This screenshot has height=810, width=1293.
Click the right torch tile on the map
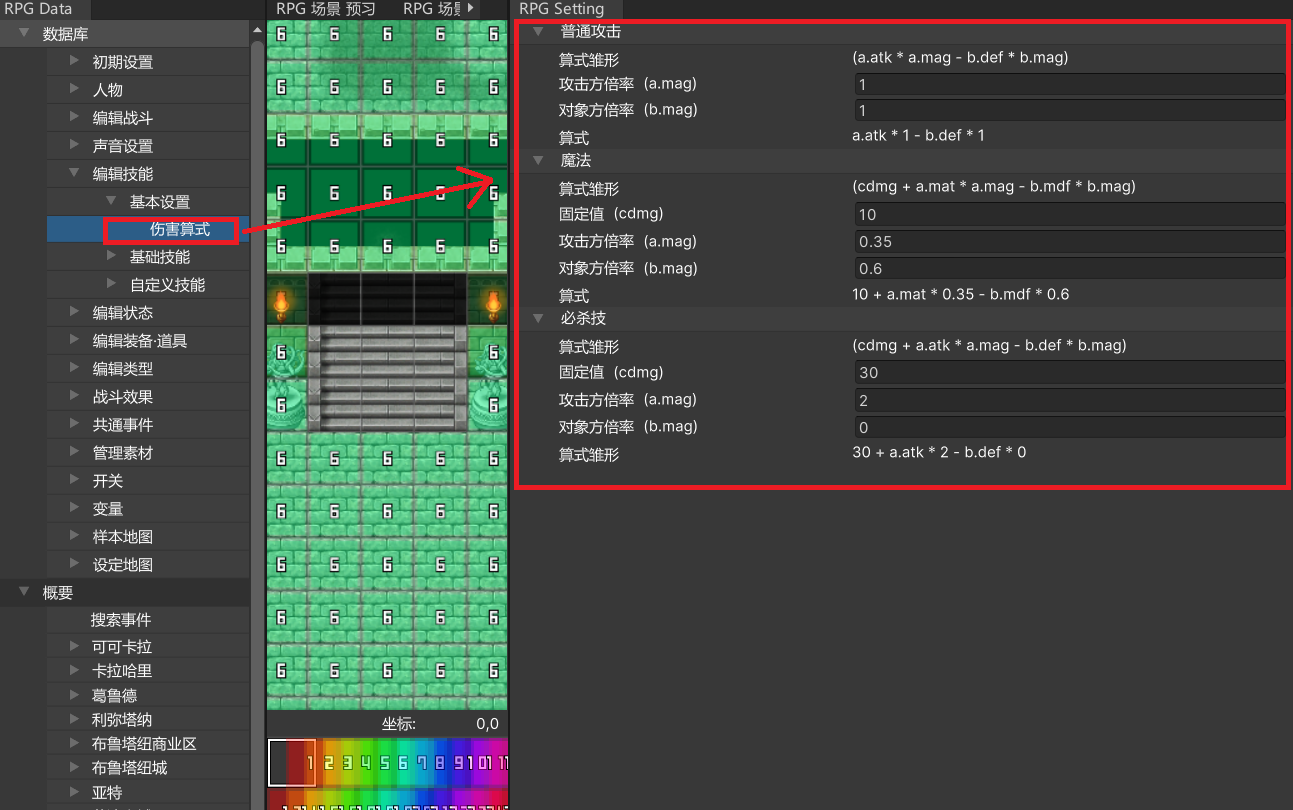(493, 299)
